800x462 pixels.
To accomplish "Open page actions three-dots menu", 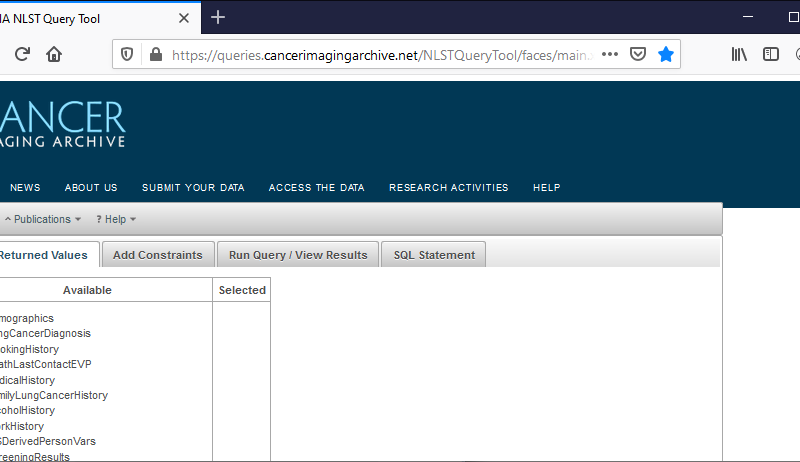I will pyautogui.click(x=610, y=54).
